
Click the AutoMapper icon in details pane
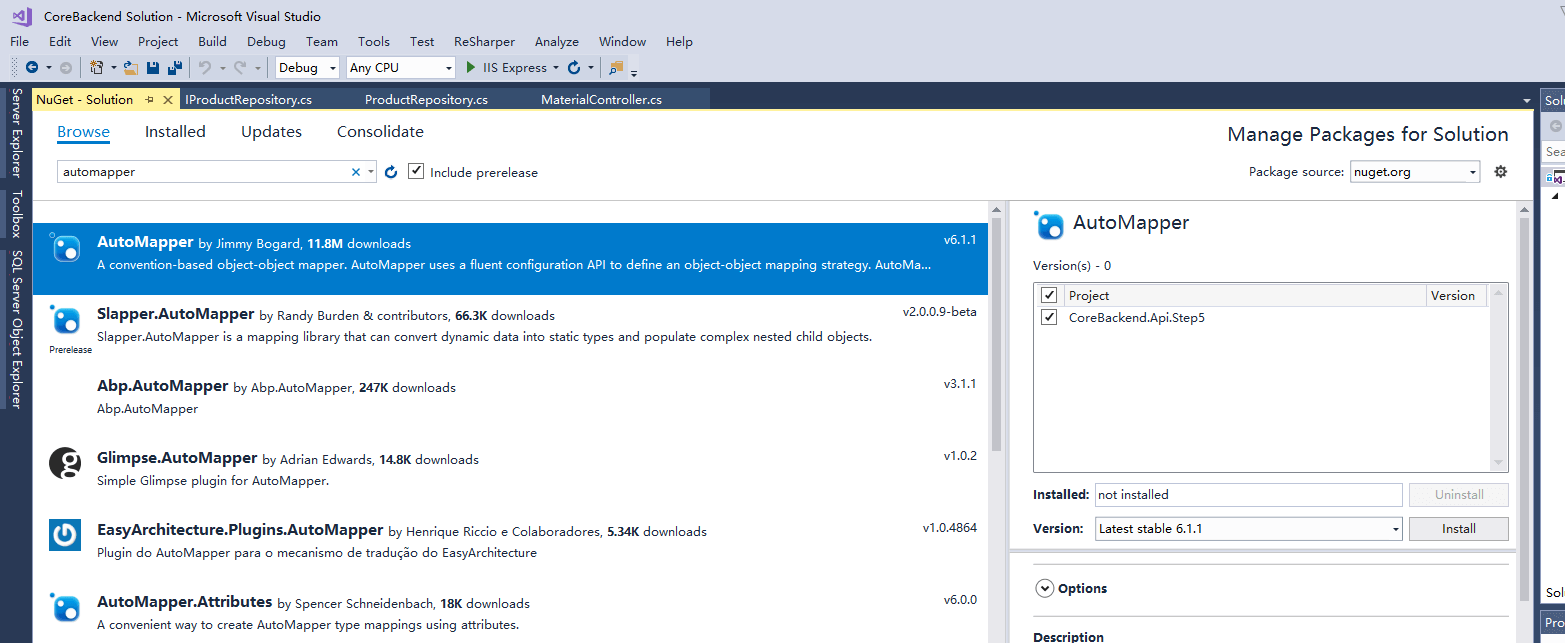pos(1049,226)
